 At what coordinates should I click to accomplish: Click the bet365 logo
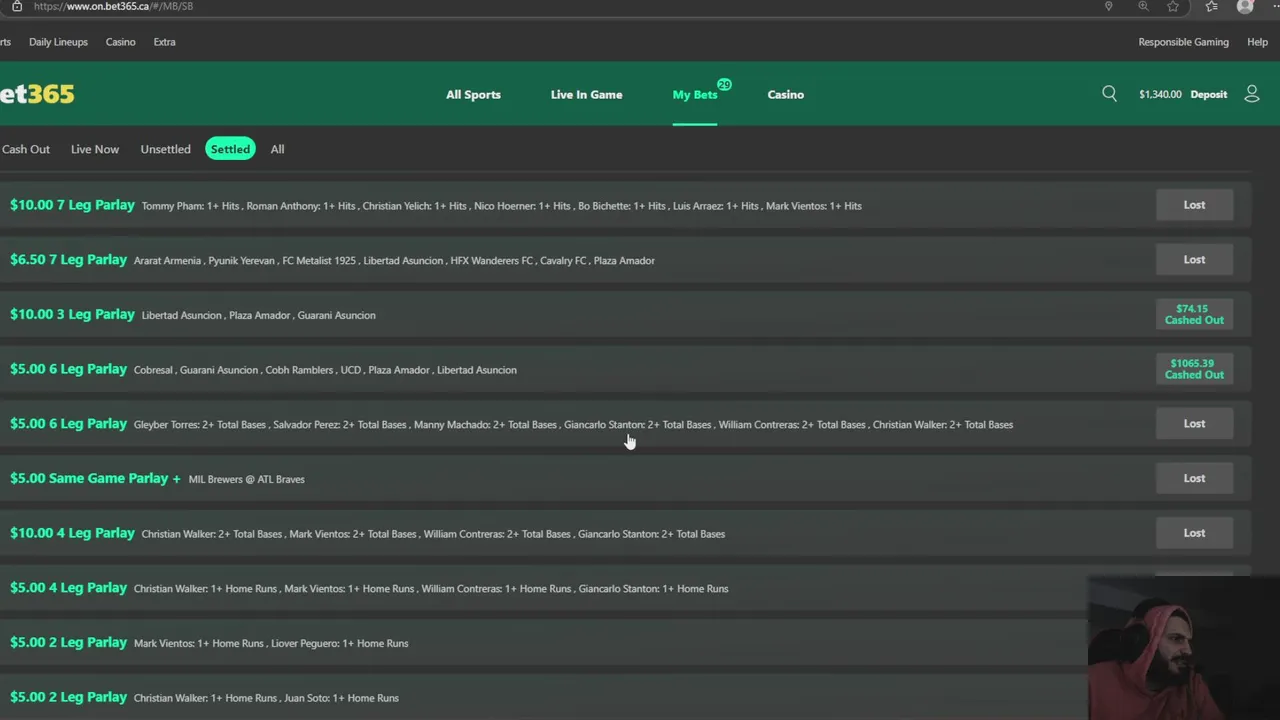37,94
